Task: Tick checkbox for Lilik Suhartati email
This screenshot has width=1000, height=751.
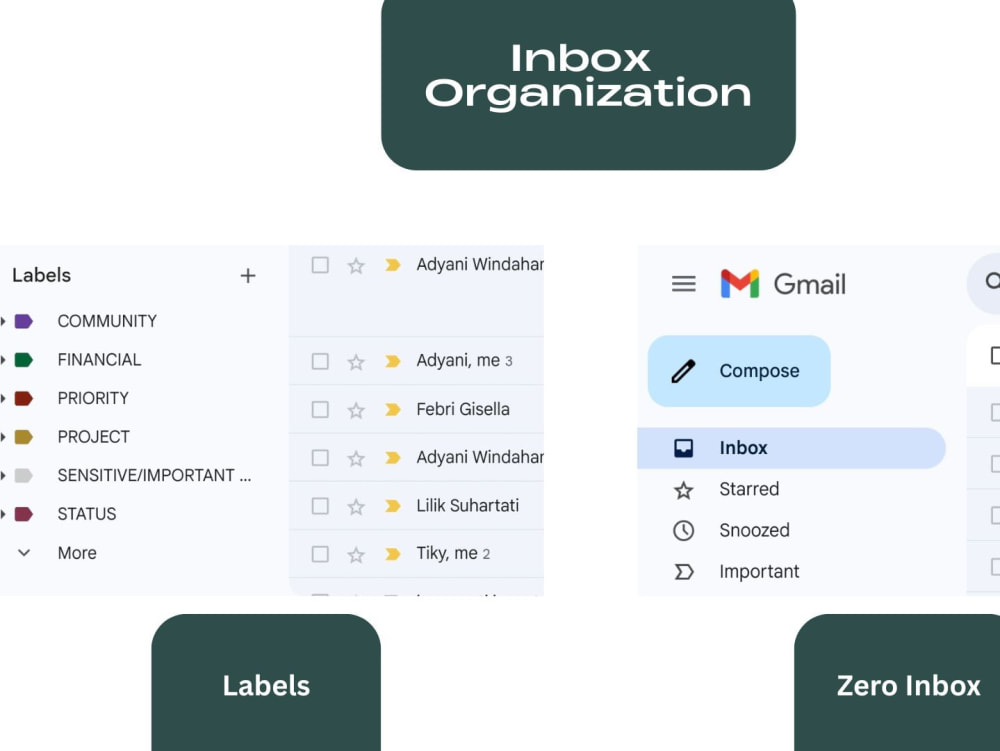Action: 320,506
